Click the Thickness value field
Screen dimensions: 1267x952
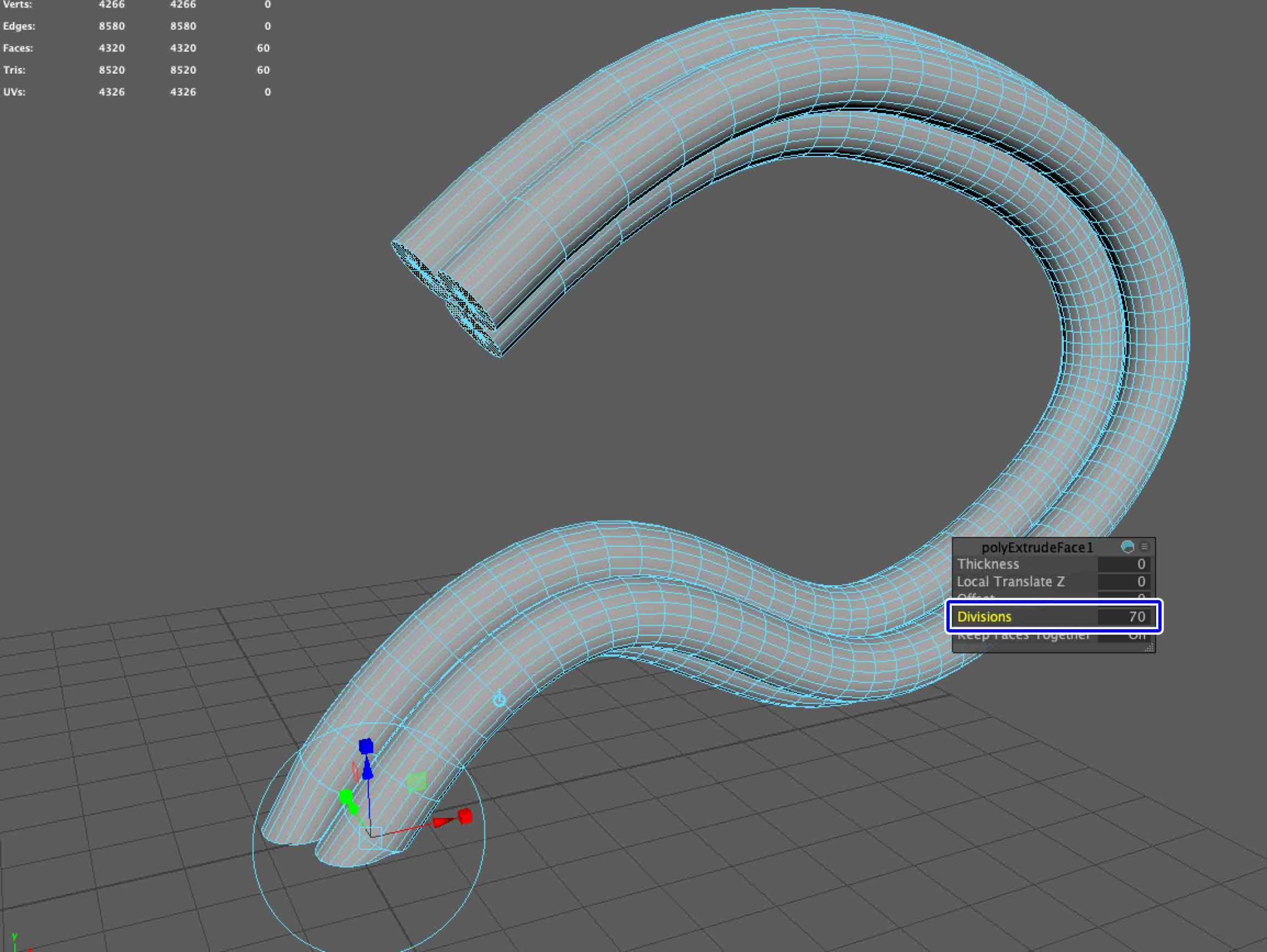pyautogui.click(x=1125, y=564)
